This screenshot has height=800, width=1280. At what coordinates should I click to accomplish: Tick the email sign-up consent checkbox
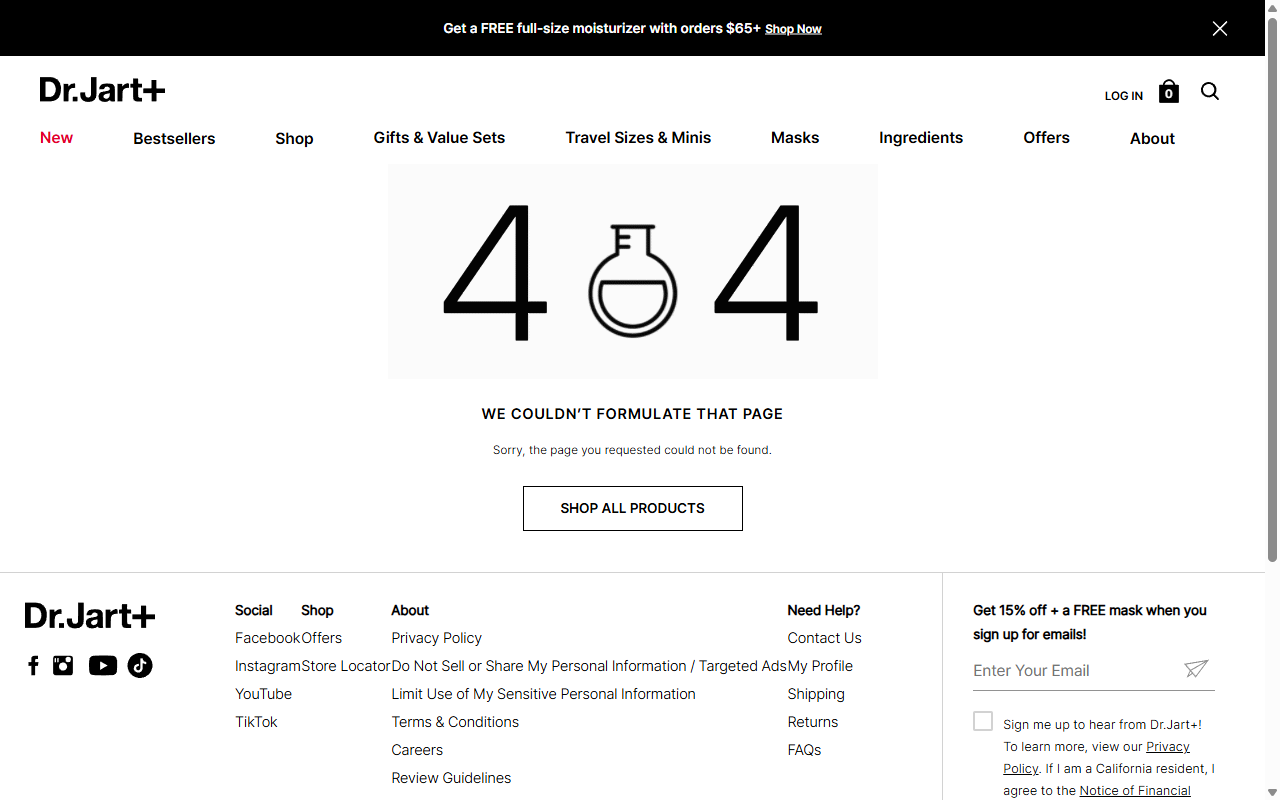[x=983, y=722]
